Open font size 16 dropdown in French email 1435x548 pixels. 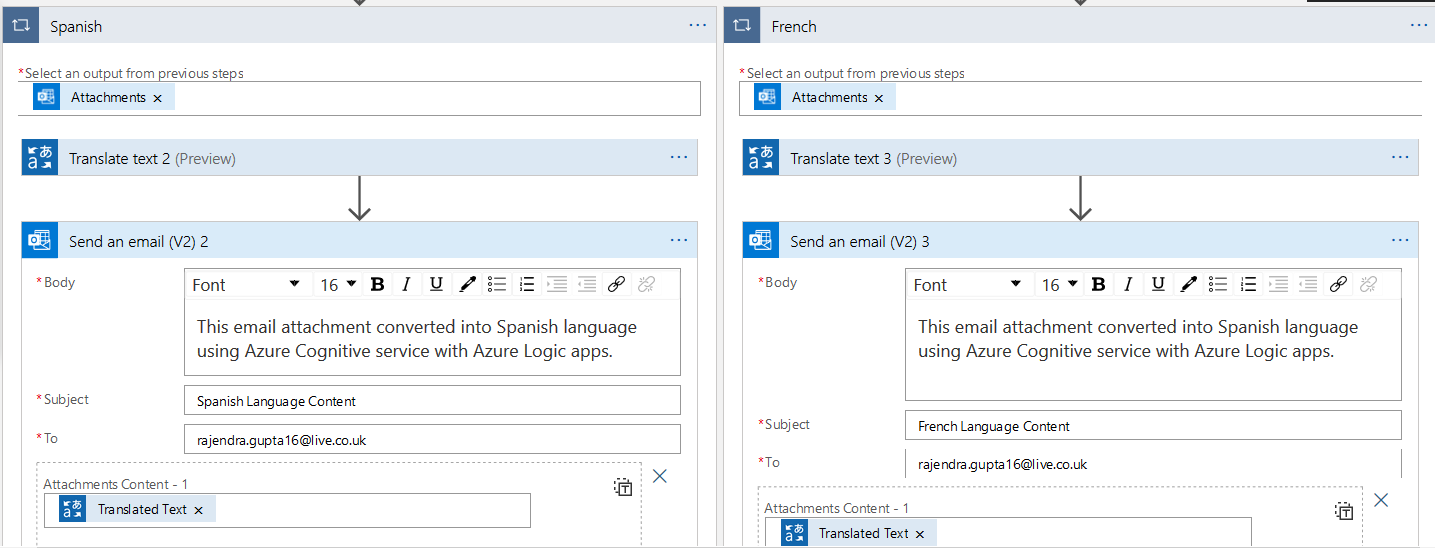click(x=1060, y=285)
